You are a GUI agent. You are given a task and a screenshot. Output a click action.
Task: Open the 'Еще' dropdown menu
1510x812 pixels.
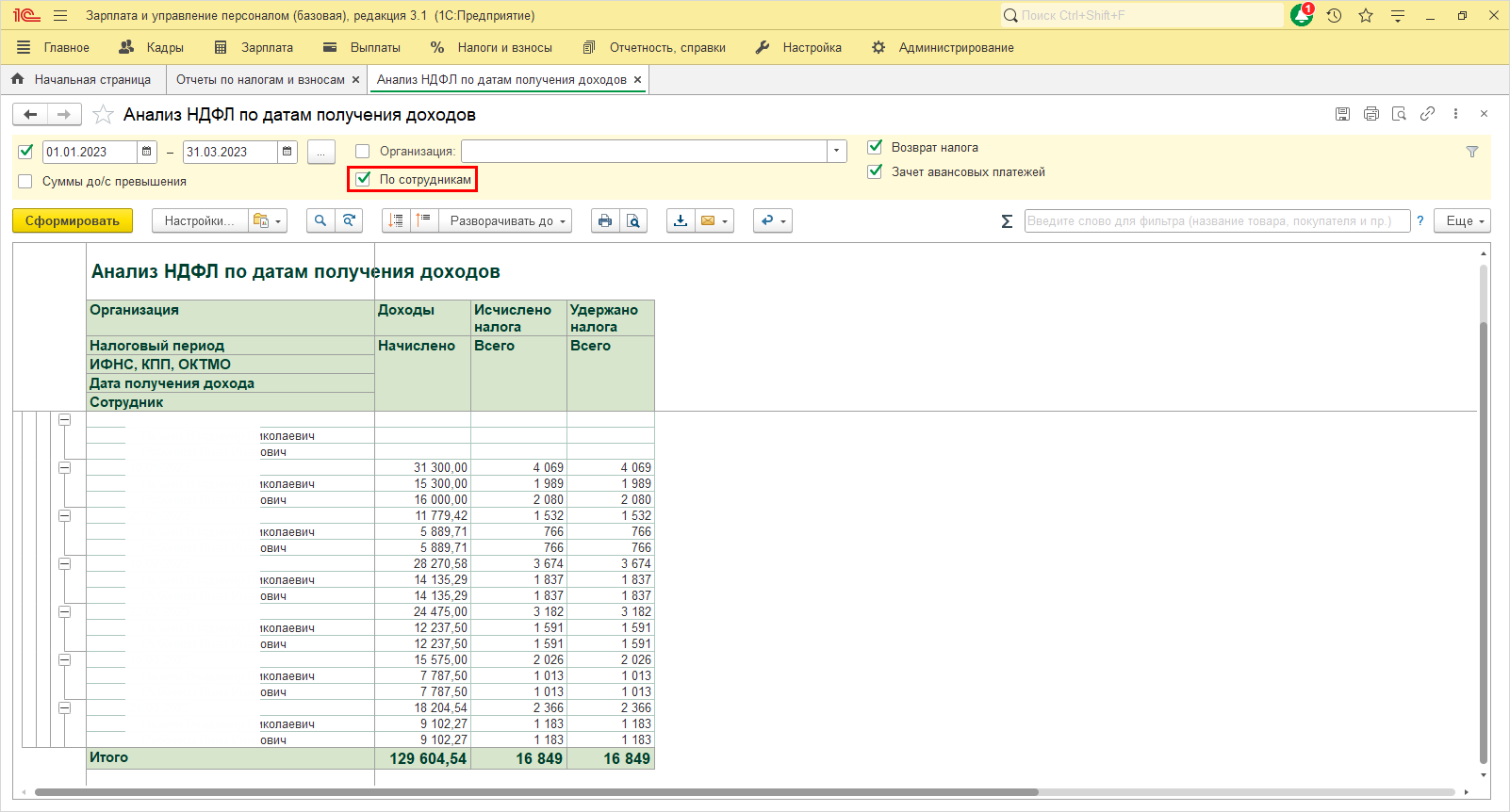point(1463,220)
